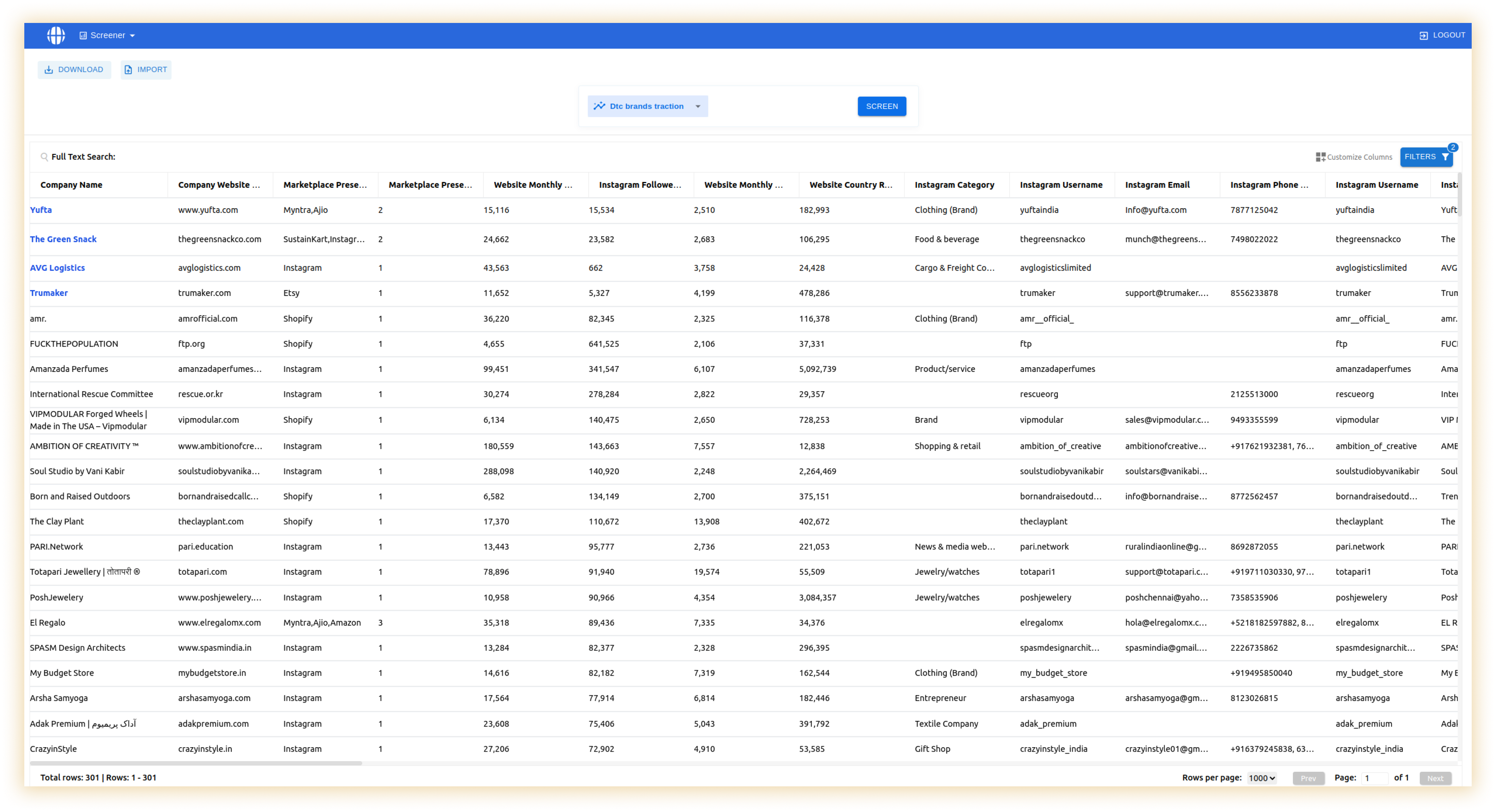This screenshot has height=812, width=1496.
Task: Click pari.education cell
Action: [x=205, y=547]
